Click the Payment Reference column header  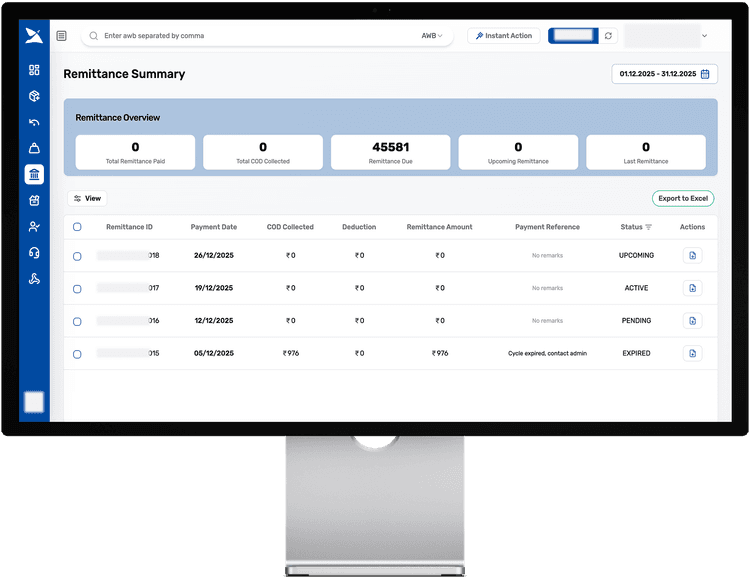[548, 227]
